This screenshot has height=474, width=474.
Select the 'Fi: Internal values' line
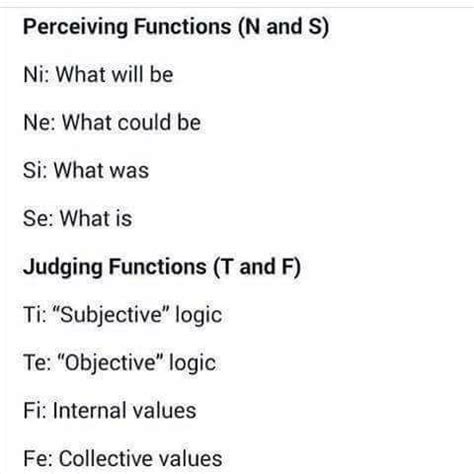110,410
